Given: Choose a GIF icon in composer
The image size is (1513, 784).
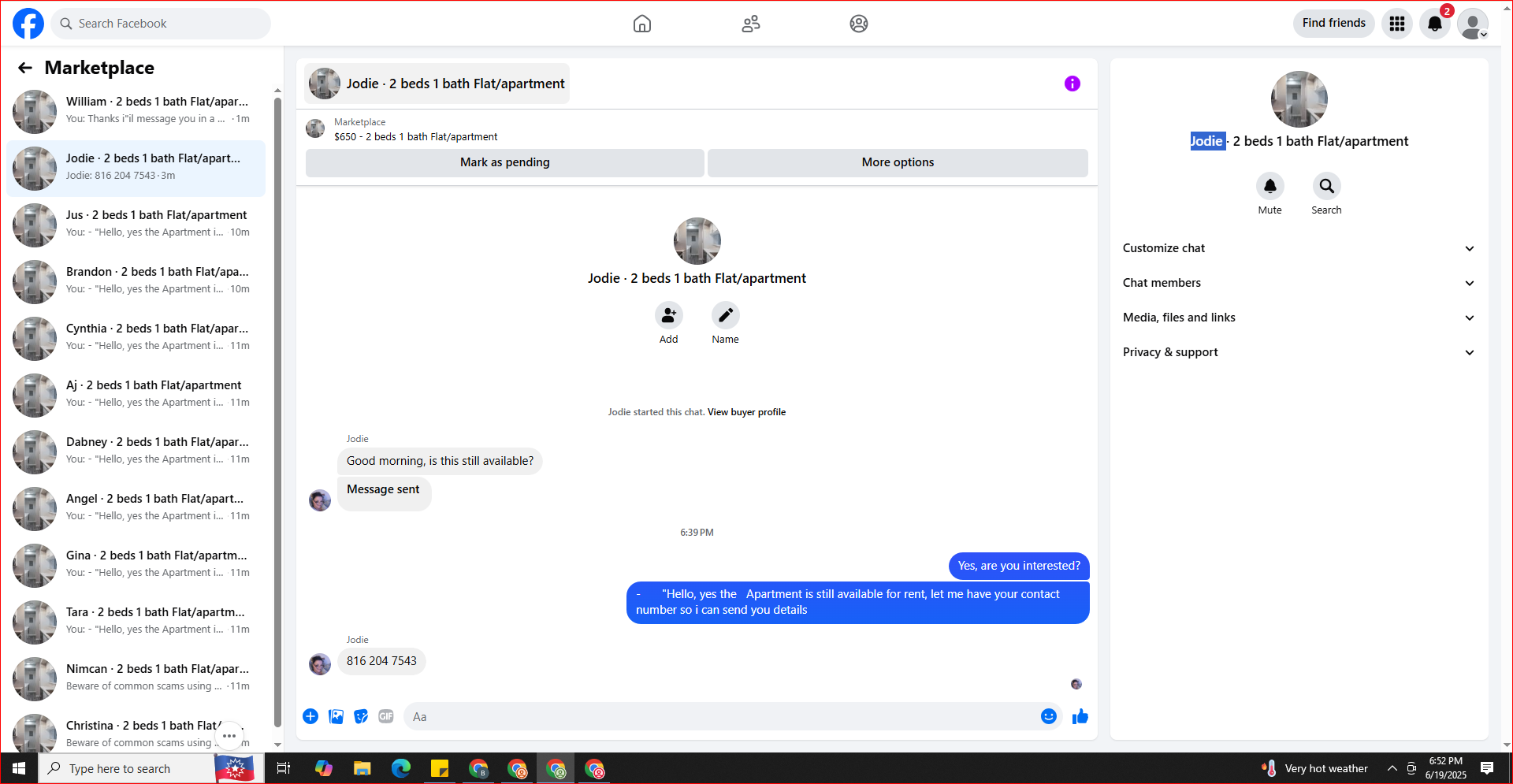Looking at the screenshot, I should tap(386, 716).
